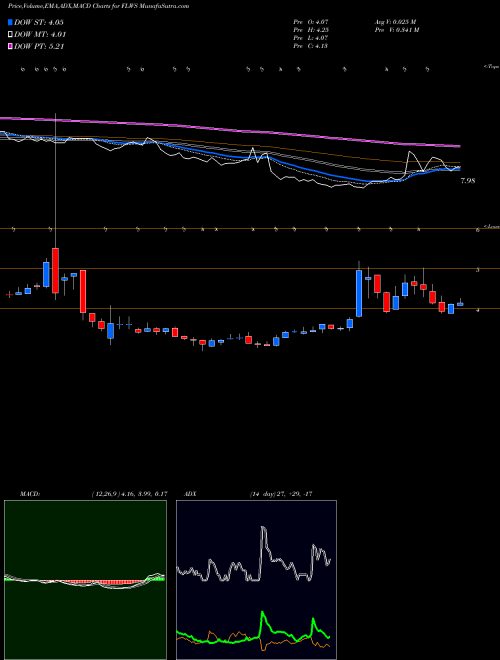Click the MACD panel title label
This screenshot has height=660, width=500.
[29, 494]
